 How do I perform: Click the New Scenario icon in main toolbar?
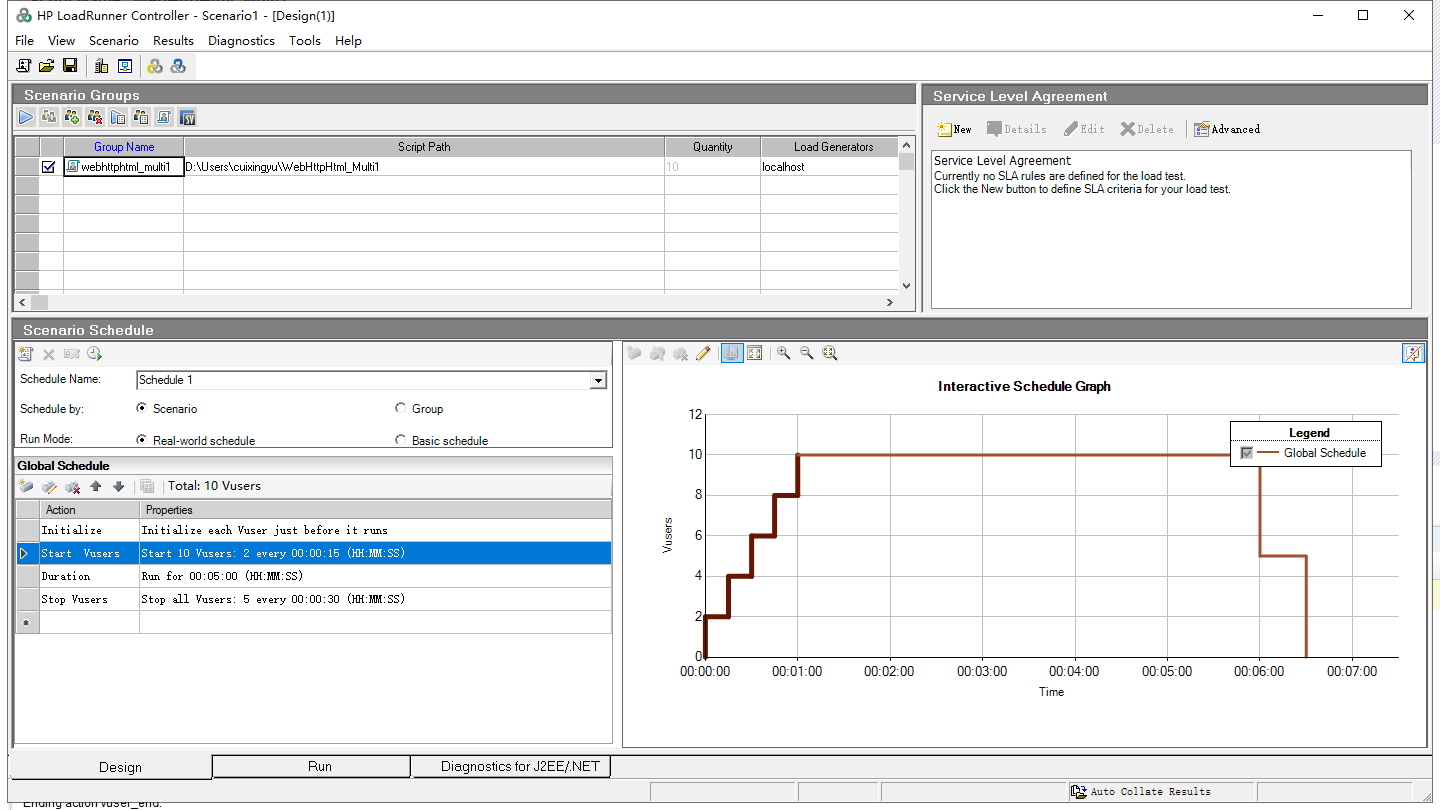coord(24,66)
